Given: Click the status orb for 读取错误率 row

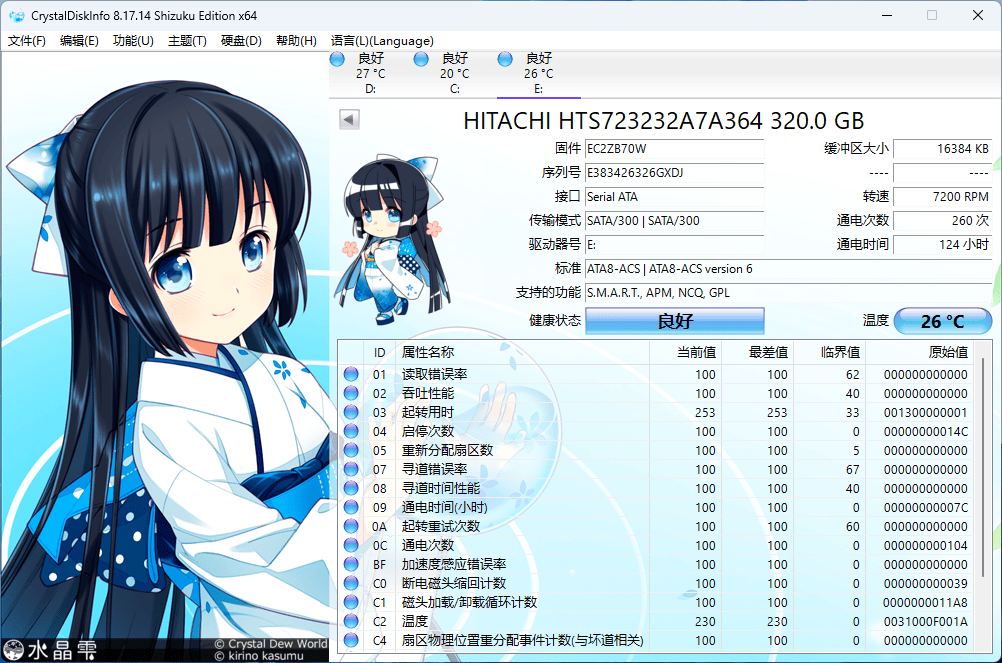Looking at the screenshot, I should (351, 375).
